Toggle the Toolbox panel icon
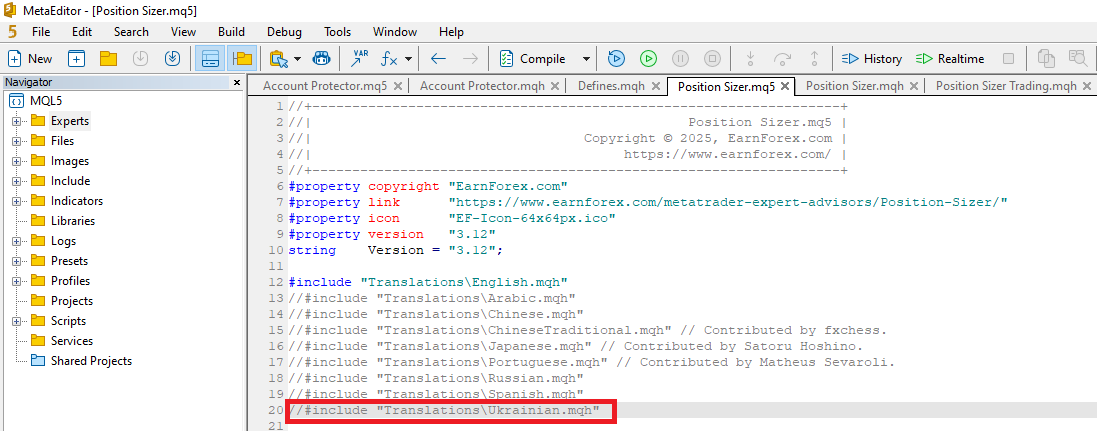This screenshot has width=1097, height=431. tap(210, 59)
